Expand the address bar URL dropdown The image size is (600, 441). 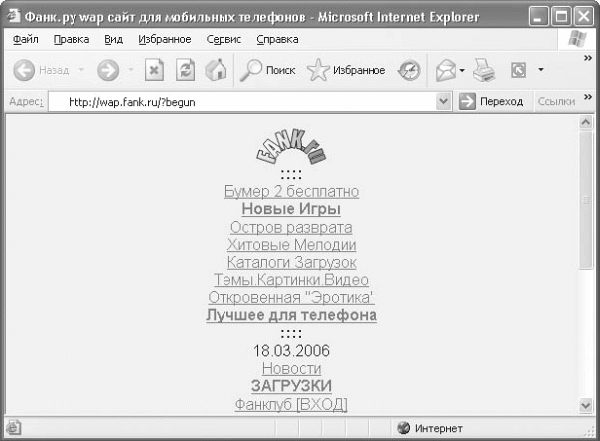(443, 101)
